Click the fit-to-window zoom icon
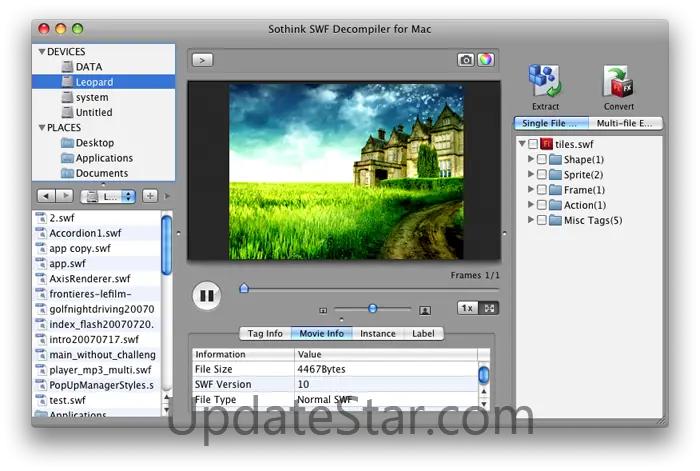 489,308
